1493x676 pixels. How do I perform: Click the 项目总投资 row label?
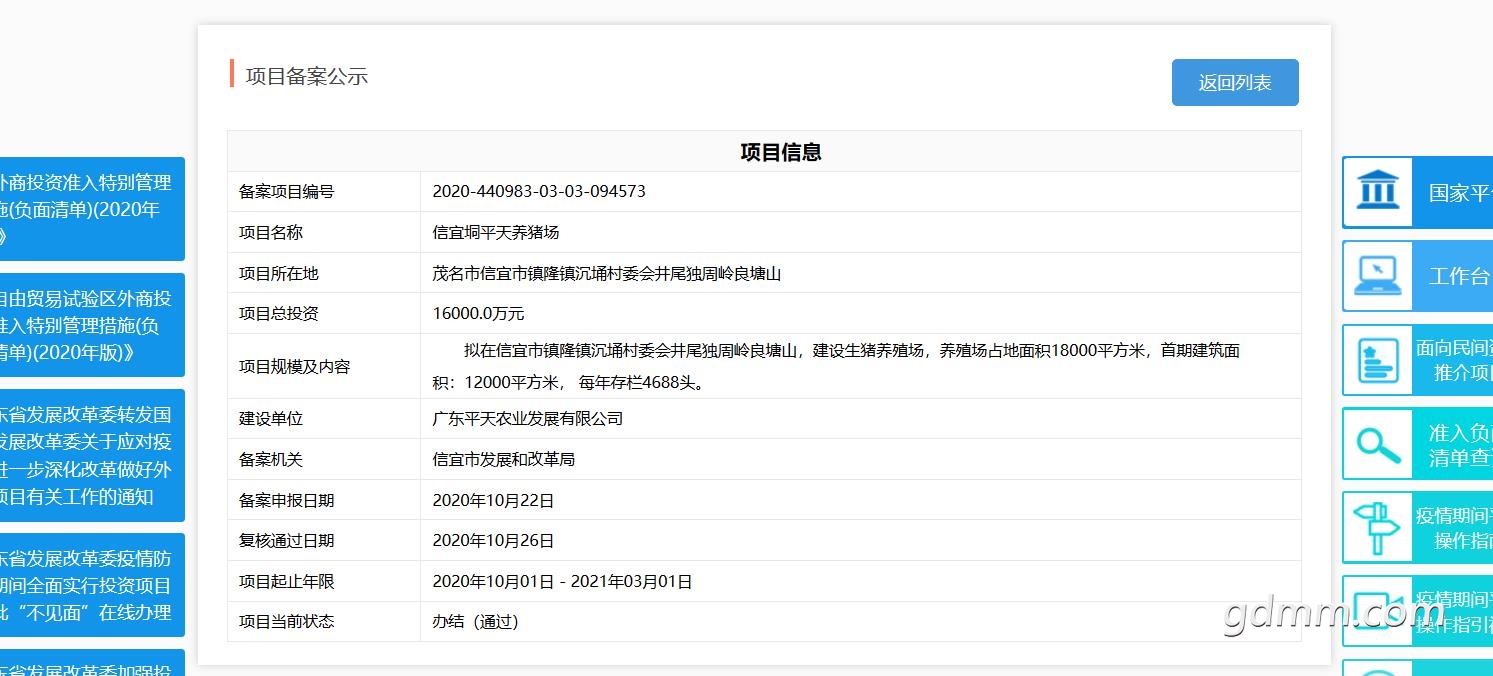point(279,313)
